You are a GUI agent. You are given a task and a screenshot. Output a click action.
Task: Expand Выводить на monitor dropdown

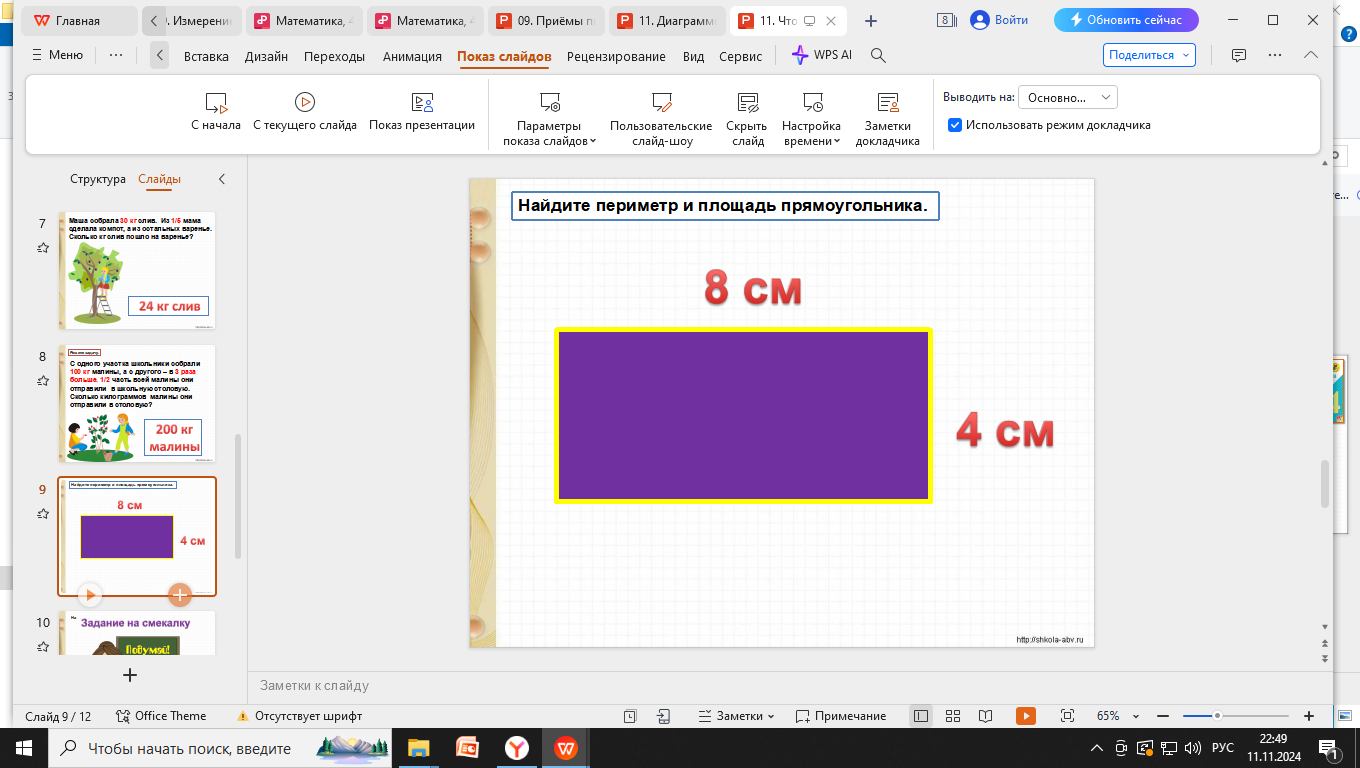point(1067,97)
